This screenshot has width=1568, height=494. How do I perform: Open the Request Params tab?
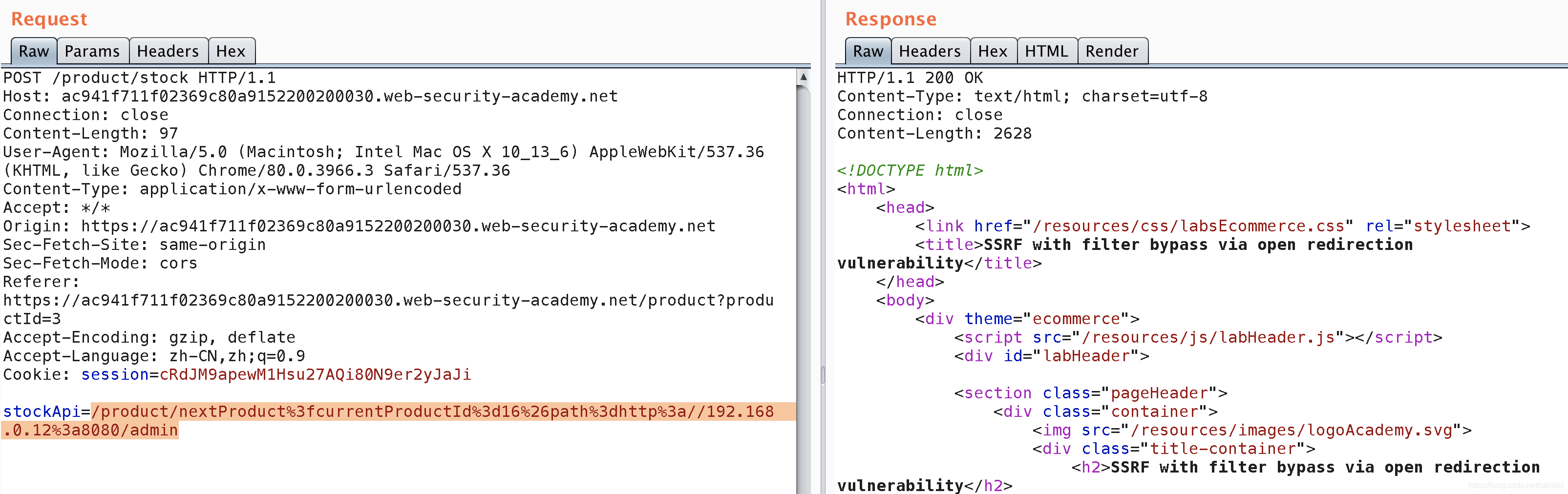pos(92,51)
